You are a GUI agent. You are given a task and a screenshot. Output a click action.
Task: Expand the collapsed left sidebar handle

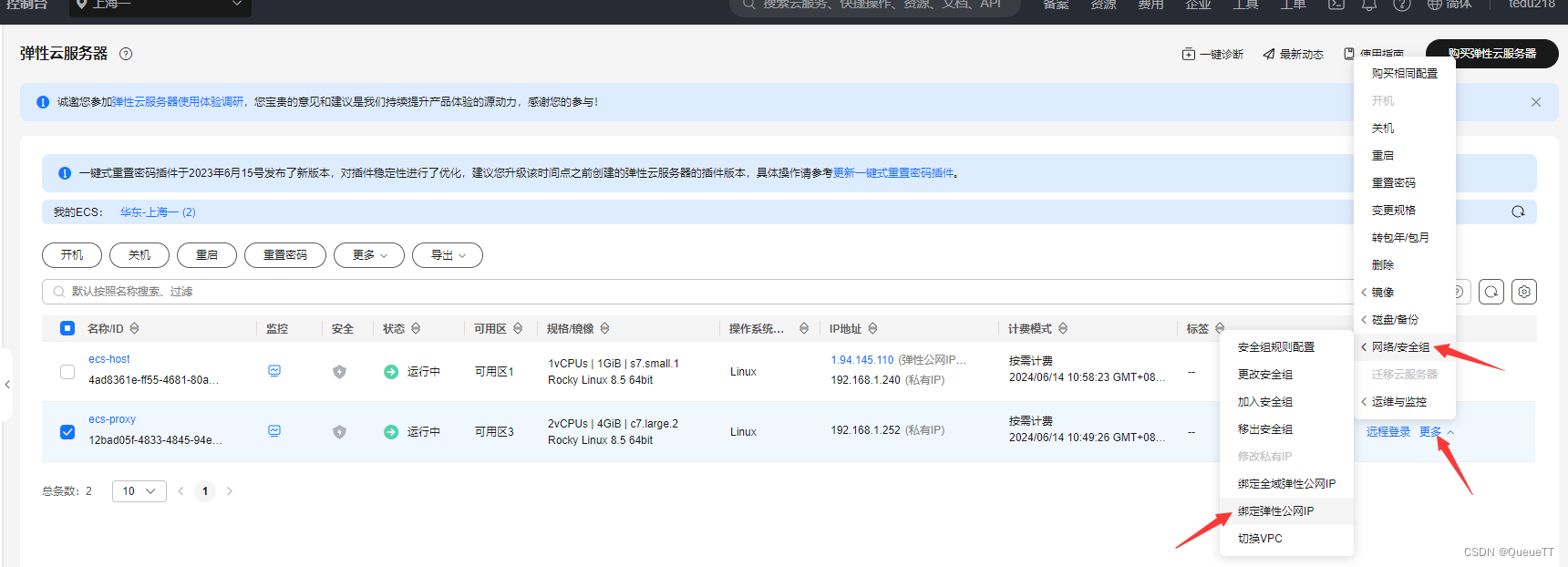coord(6,385)
